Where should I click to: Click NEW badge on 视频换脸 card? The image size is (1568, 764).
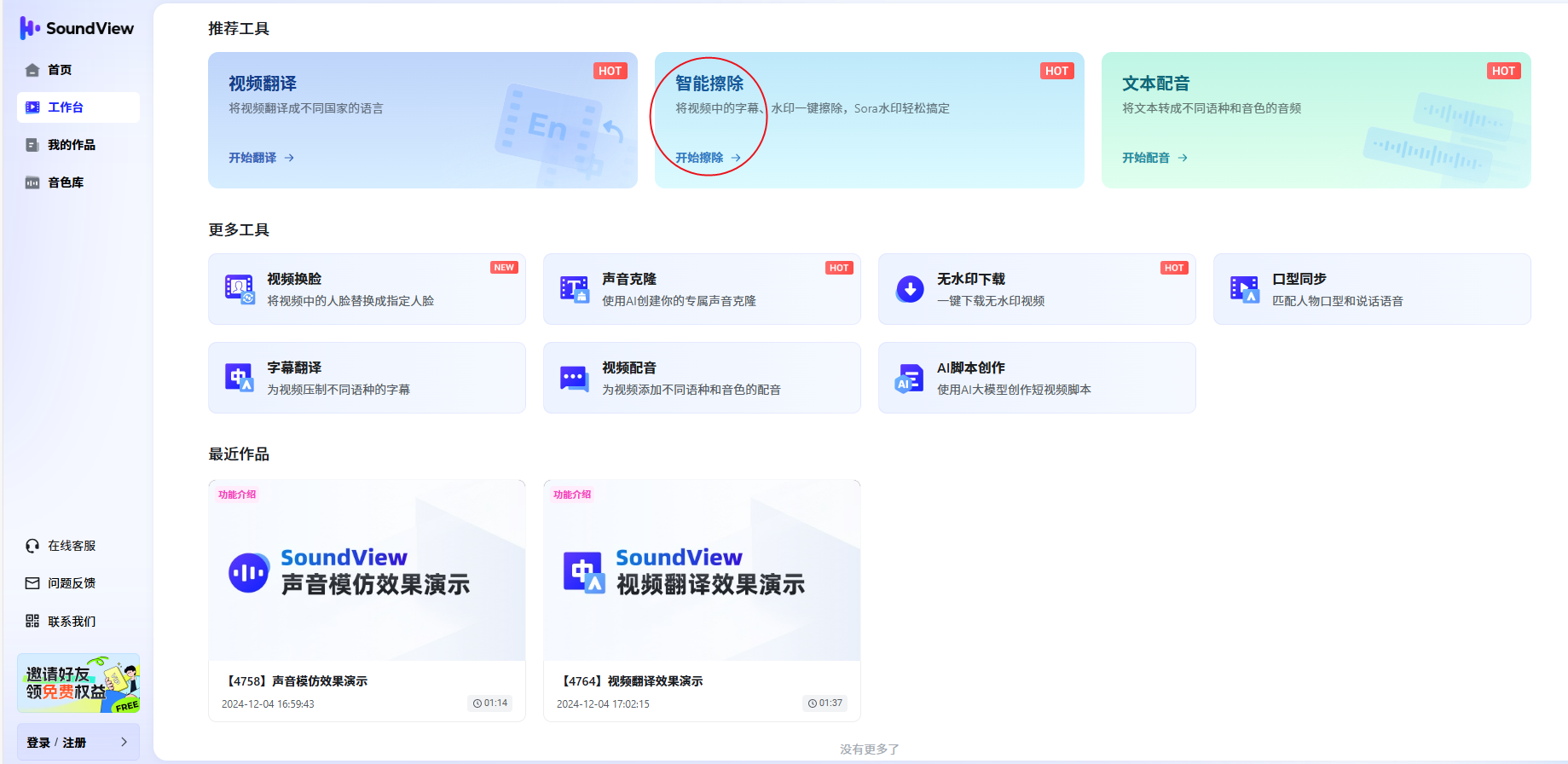click(504, 268)
